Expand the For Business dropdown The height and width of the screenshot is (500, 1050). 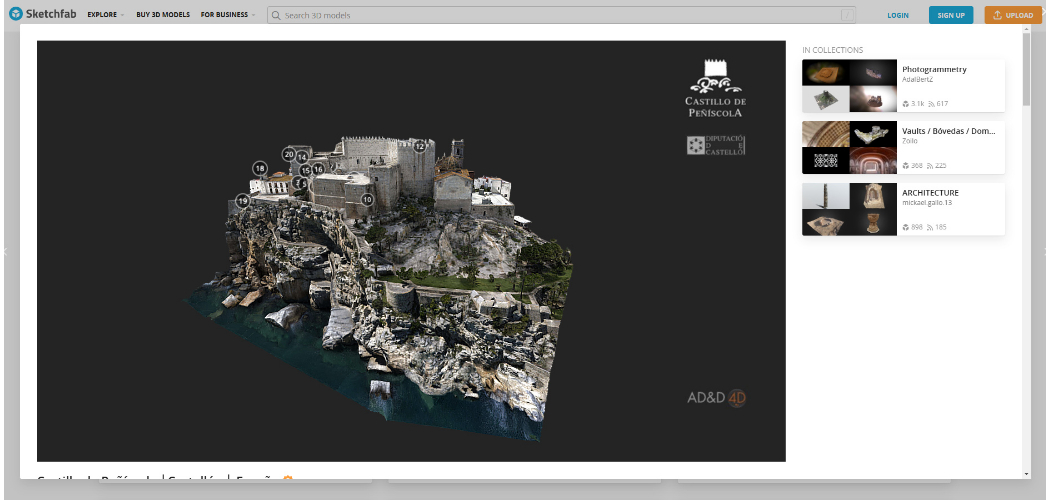pyautogui.click(x=227, y=15)
